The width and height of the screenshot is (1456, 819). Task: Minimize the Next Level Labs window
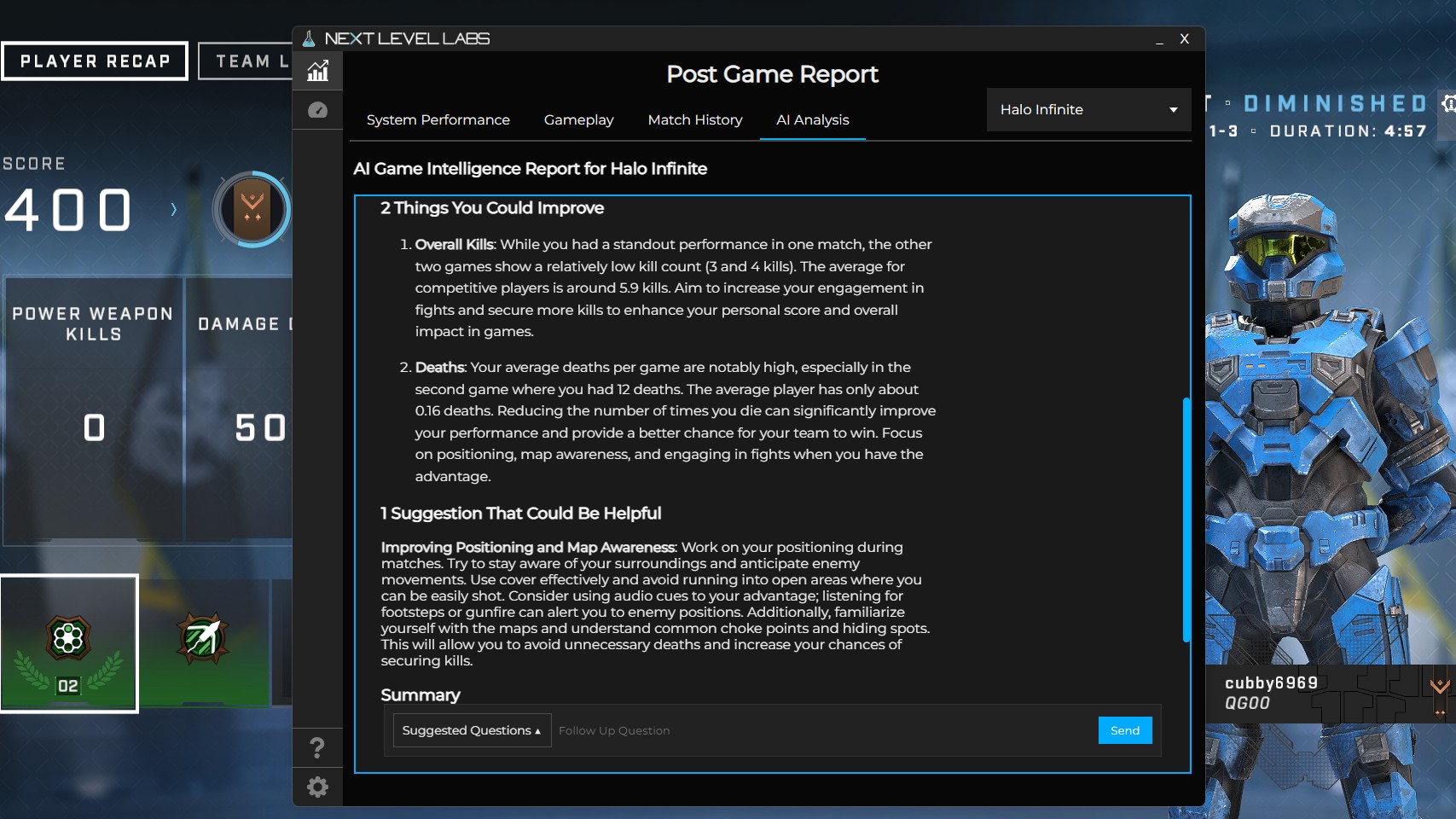(1159, 39)
